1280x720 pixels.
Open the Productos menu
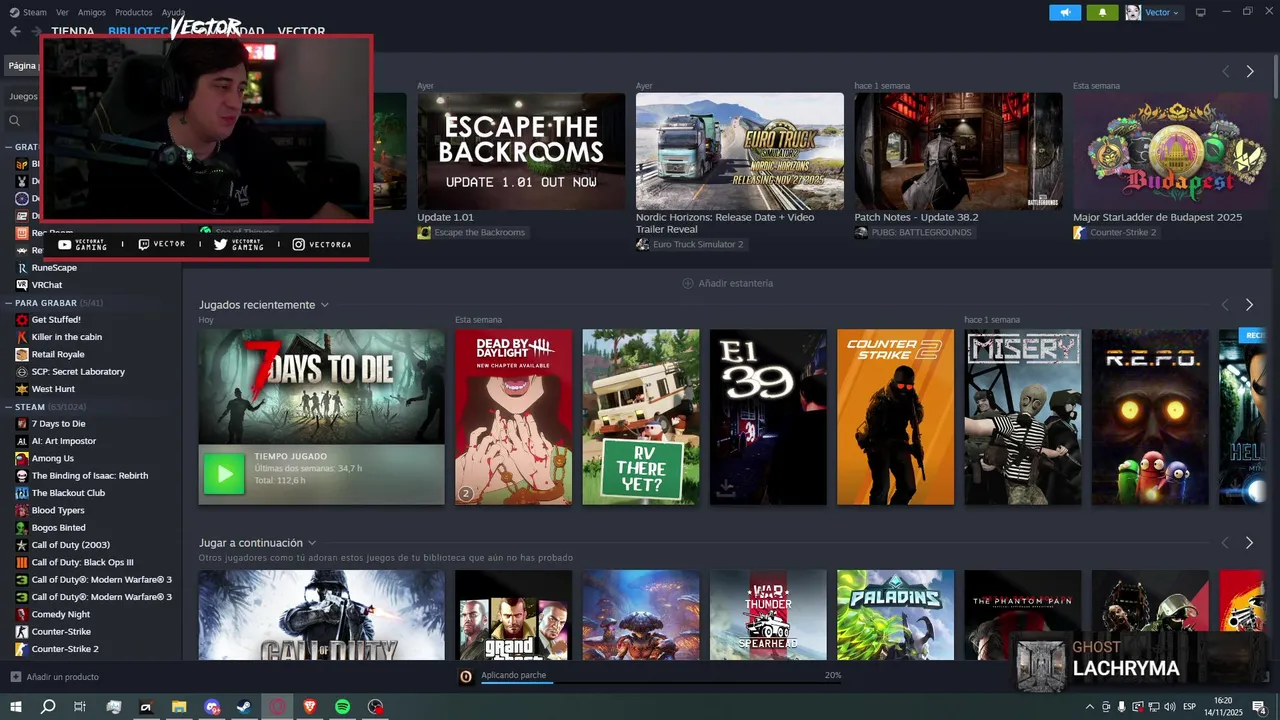pos(134,12)
